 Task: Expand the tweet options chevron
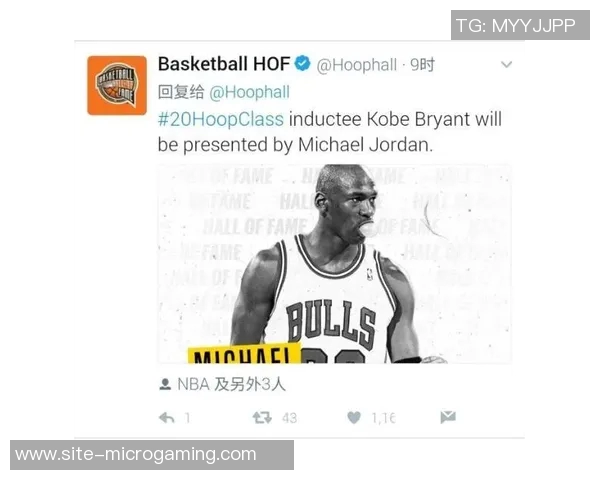(506, 64)
